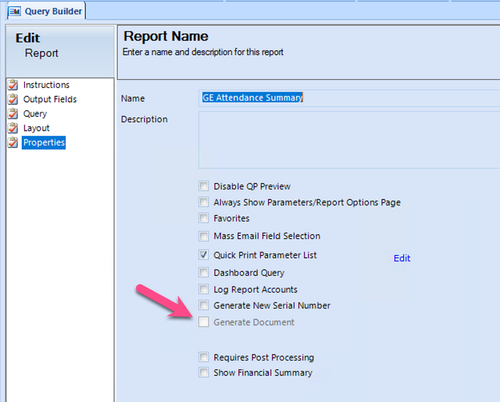Select the Properties step
Viewport: 500px width, 402px height.
[x=44, y=142]
